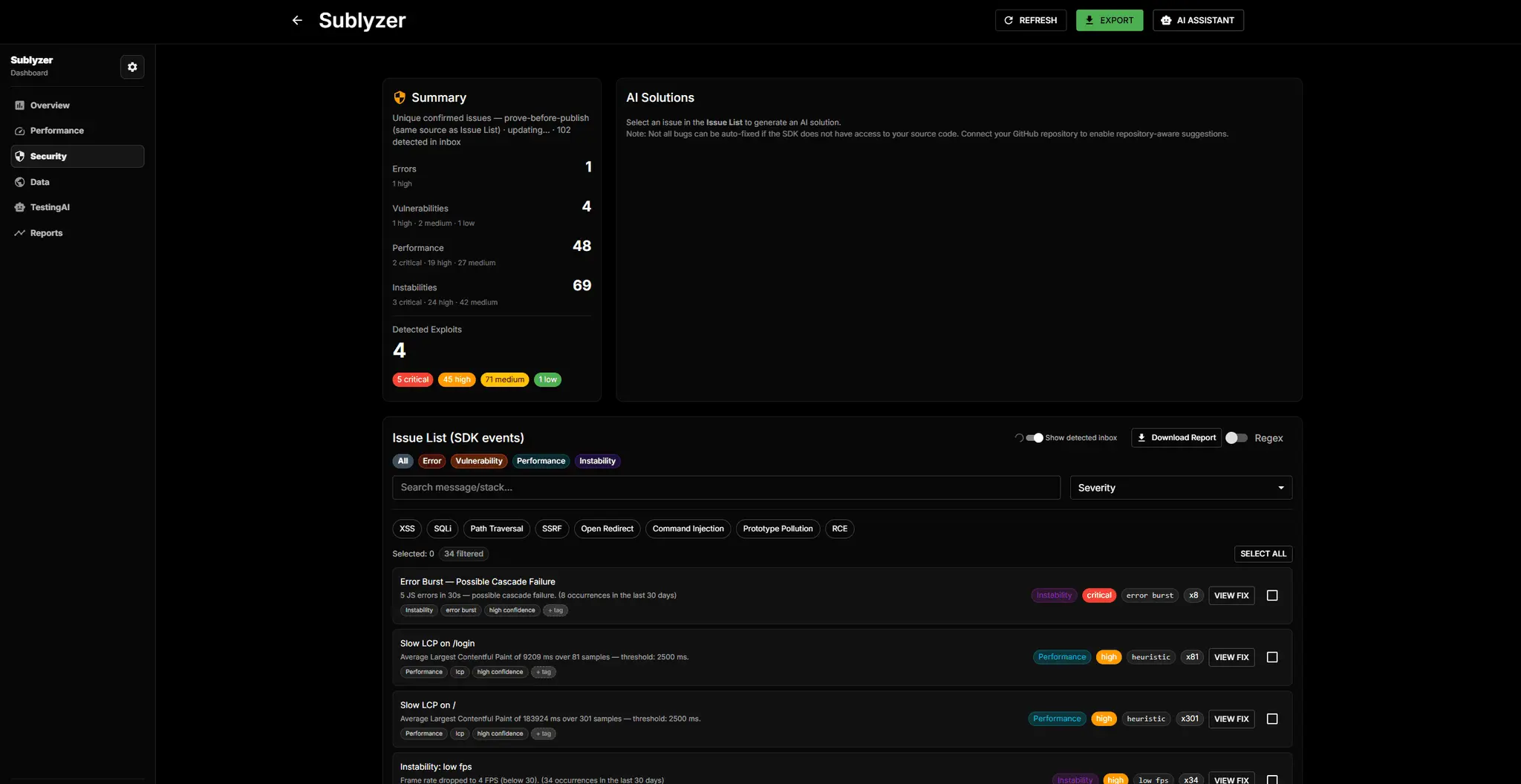Check the Error Burst issue checkbox
The image size is (1521, 784).
click(1272, 595)
